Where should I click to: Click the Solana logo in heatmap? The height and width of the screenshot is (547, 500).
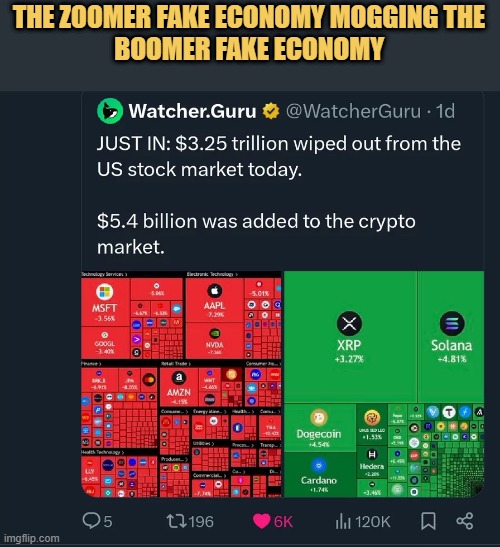click(452, 323)
